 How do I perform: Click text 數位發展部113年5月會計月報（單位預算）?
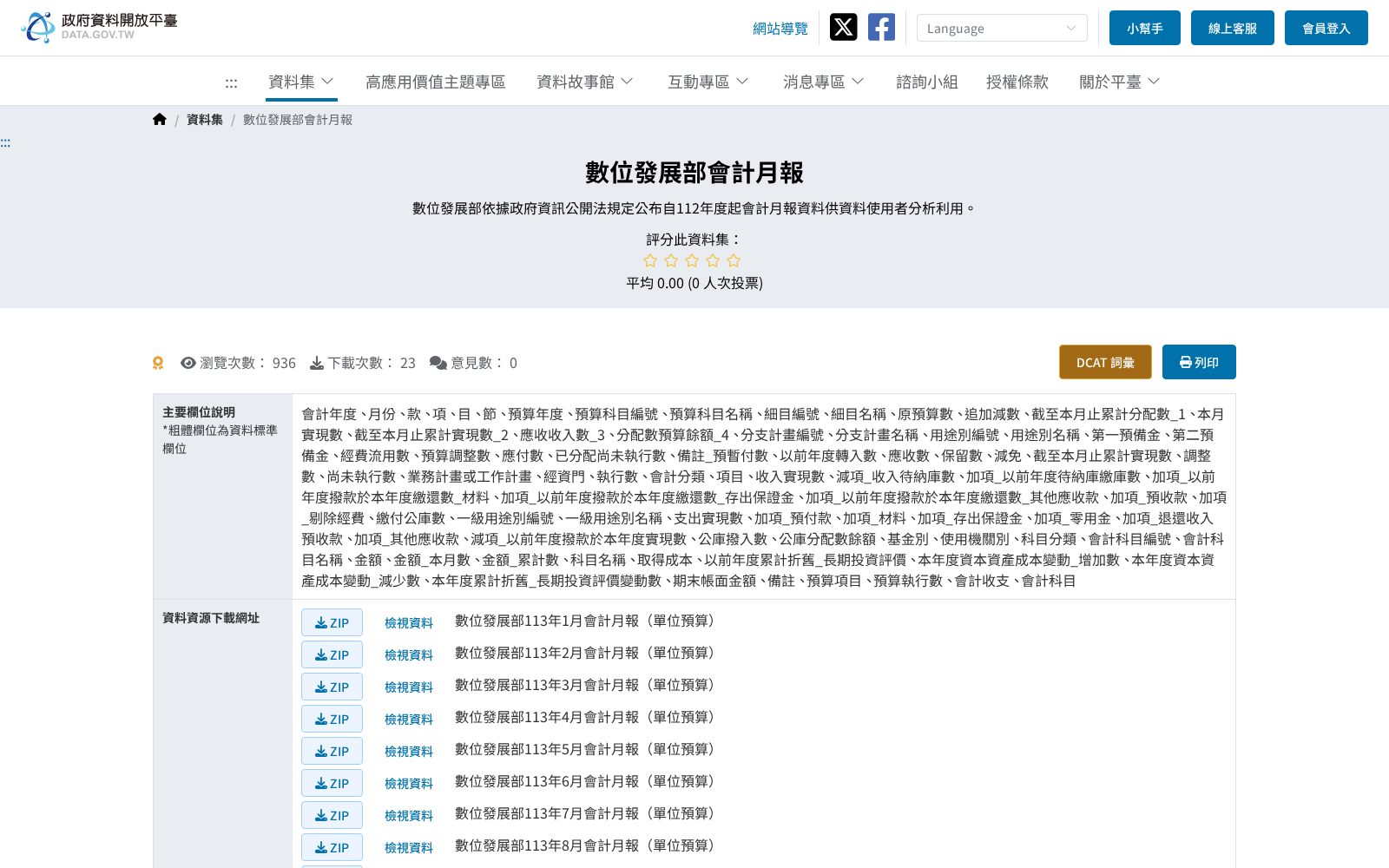(x=588, y=749)
